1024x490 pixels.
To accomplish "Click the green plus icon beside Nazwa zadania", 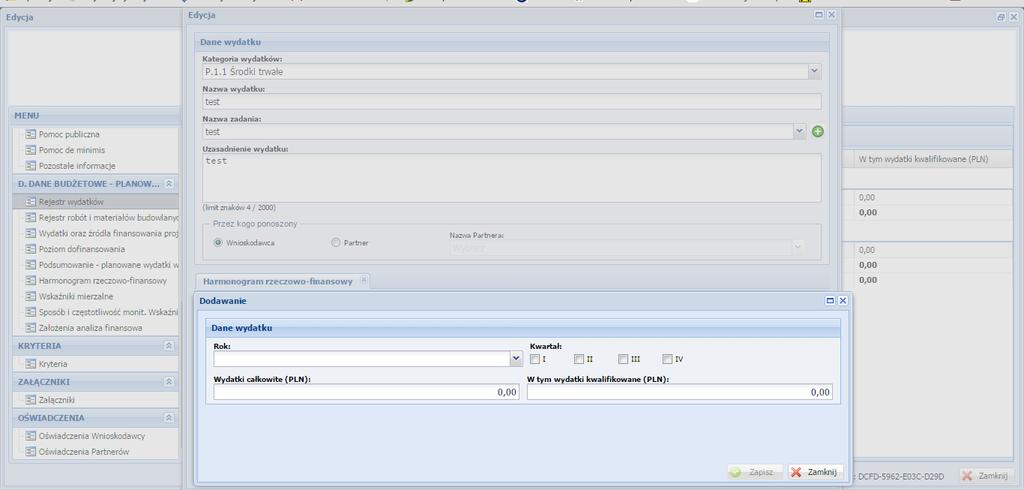I will [x=818, y=132].
